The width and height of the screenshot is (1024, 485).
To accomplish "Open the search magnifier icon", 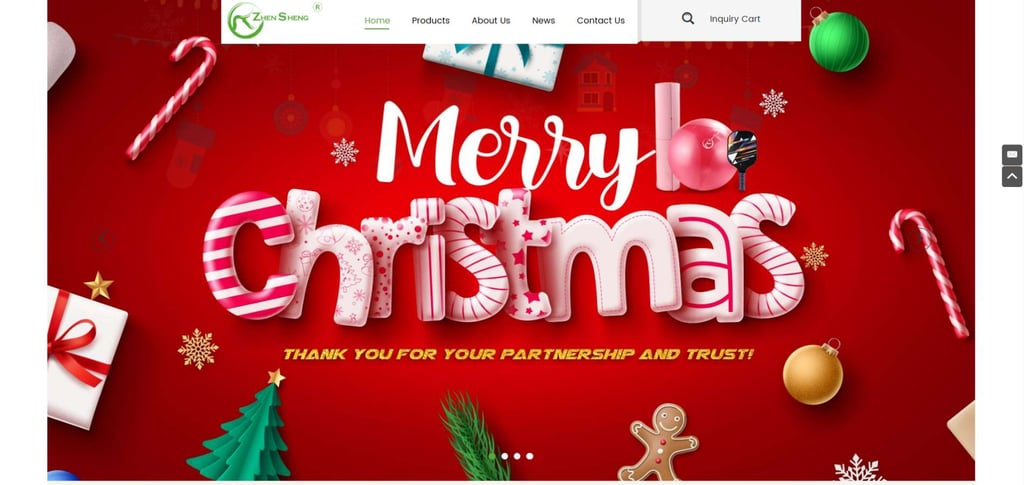I will 688,19.
